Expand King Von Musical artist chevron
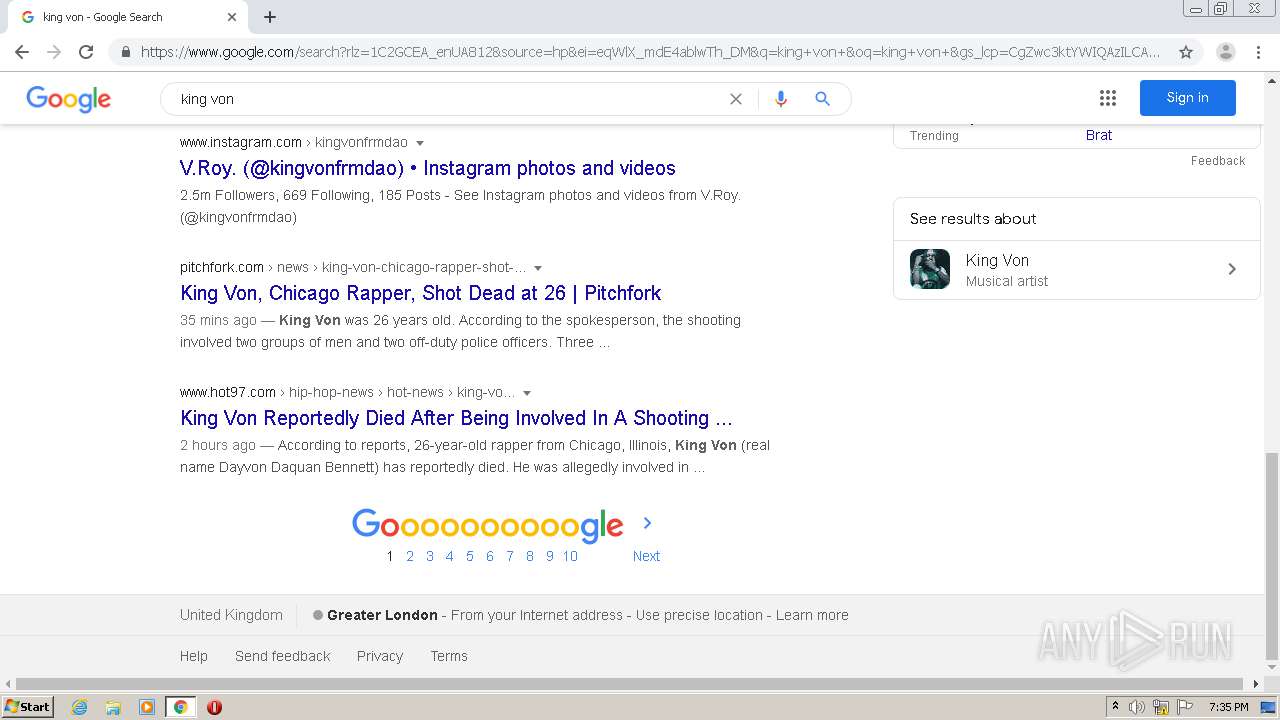Image resolution: width=1280 pixels, height=720 pixels. (x=1232, y=269)
